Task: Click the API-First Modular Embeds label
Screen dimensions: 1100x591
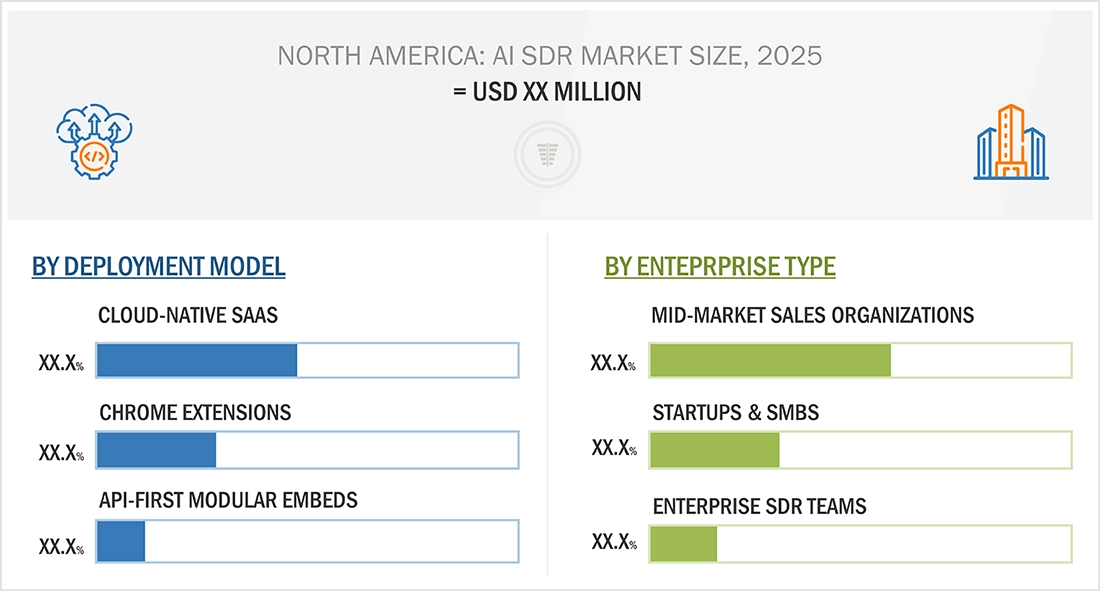Action: pyautogui.click(x=228, y=499)
